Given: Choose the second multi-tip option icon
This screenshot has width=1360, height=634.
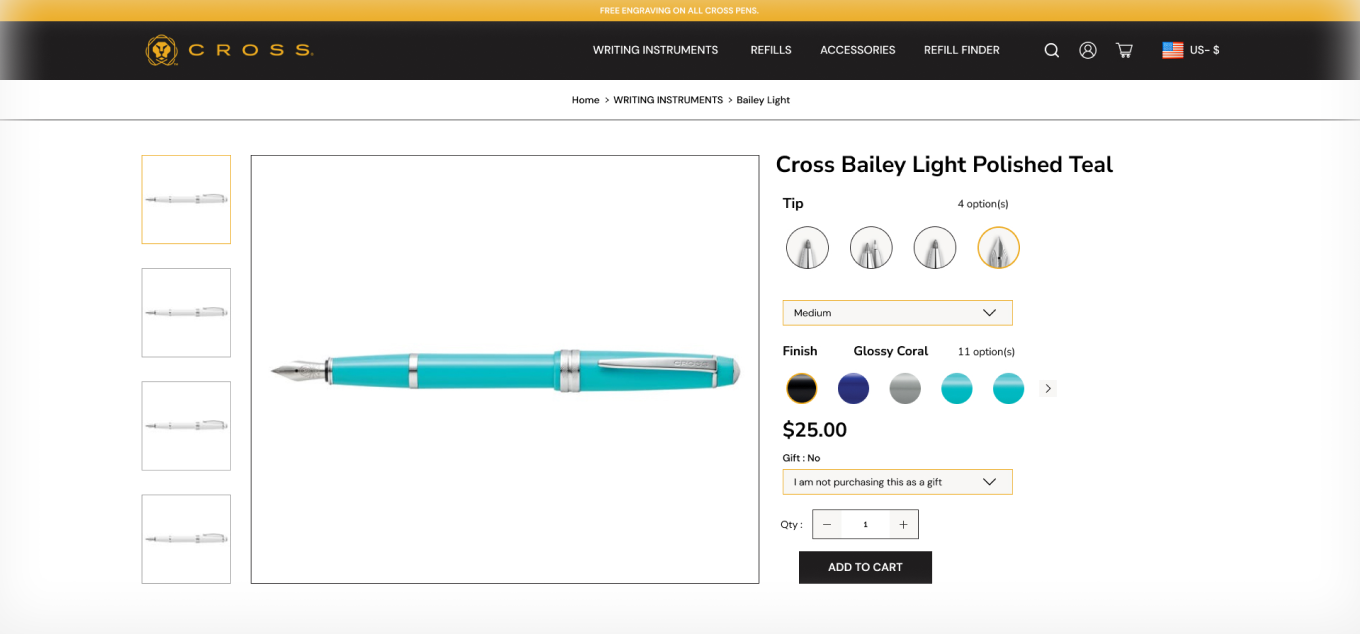Looking at the screenshot, I should pyautogui.click(x=871, y=247).
